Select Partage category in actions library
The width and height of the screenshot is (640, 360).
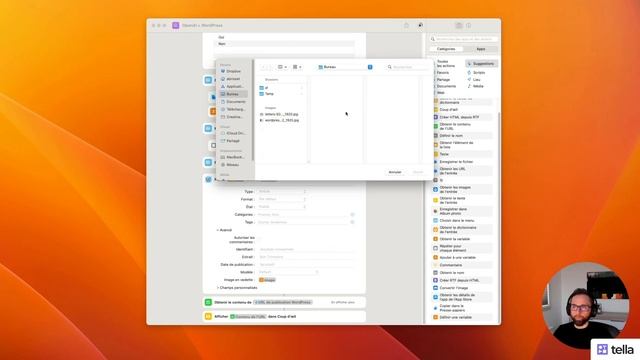(x=444, y=80)
